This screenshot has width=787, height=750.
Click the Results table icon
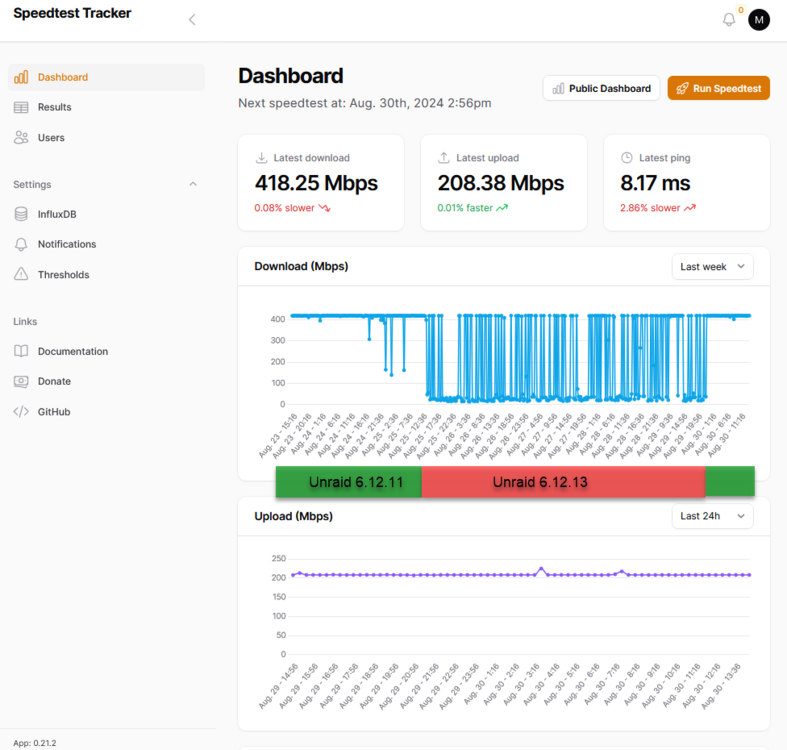[21, 107]
